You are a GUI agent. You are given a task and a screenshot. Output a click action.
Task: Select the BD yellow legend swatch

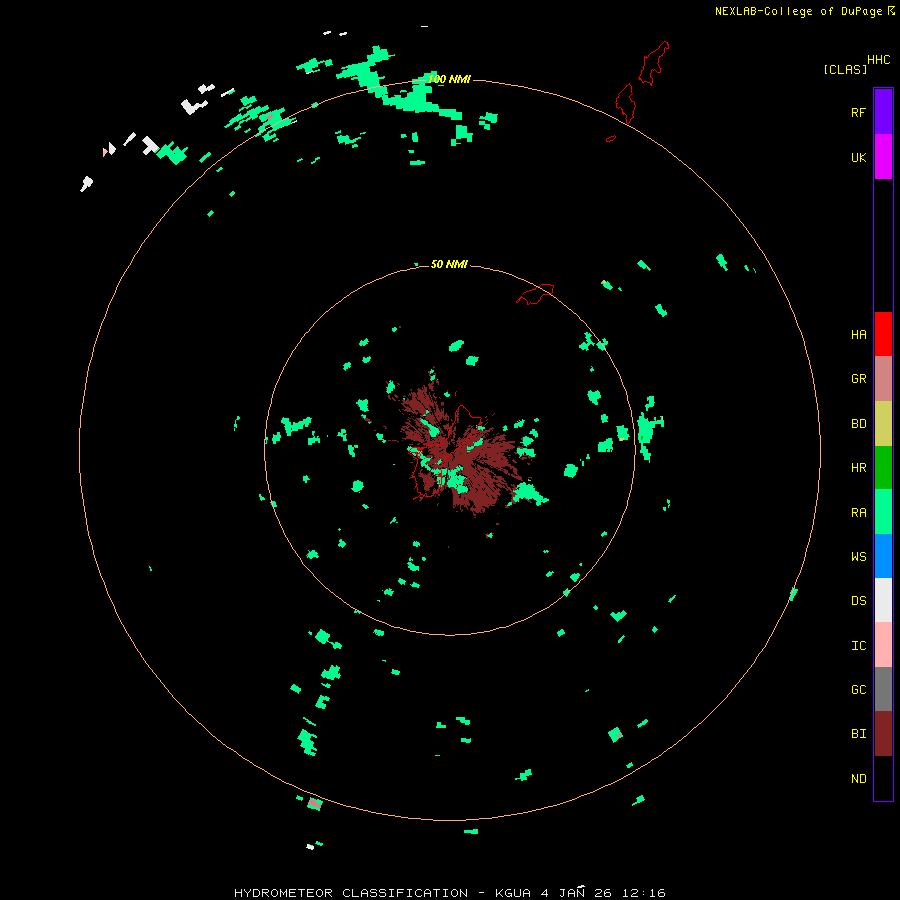click(883, 424)
